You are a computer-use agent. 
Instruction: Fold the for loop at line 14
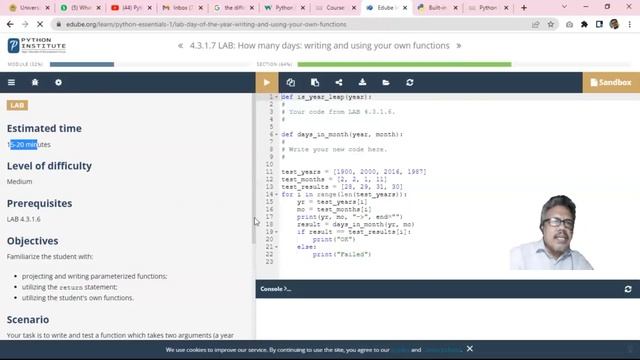click(x=276, y=194)
